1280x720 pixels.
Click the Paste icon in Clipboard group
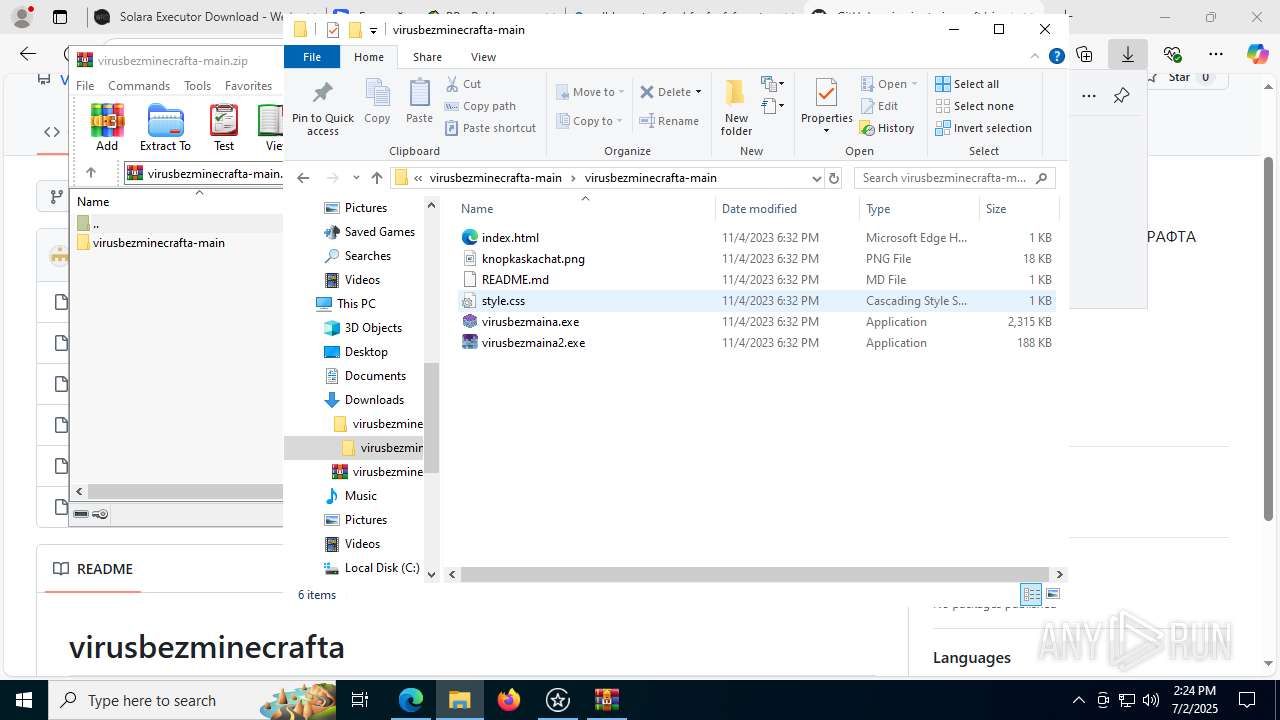tap(419, 102)
